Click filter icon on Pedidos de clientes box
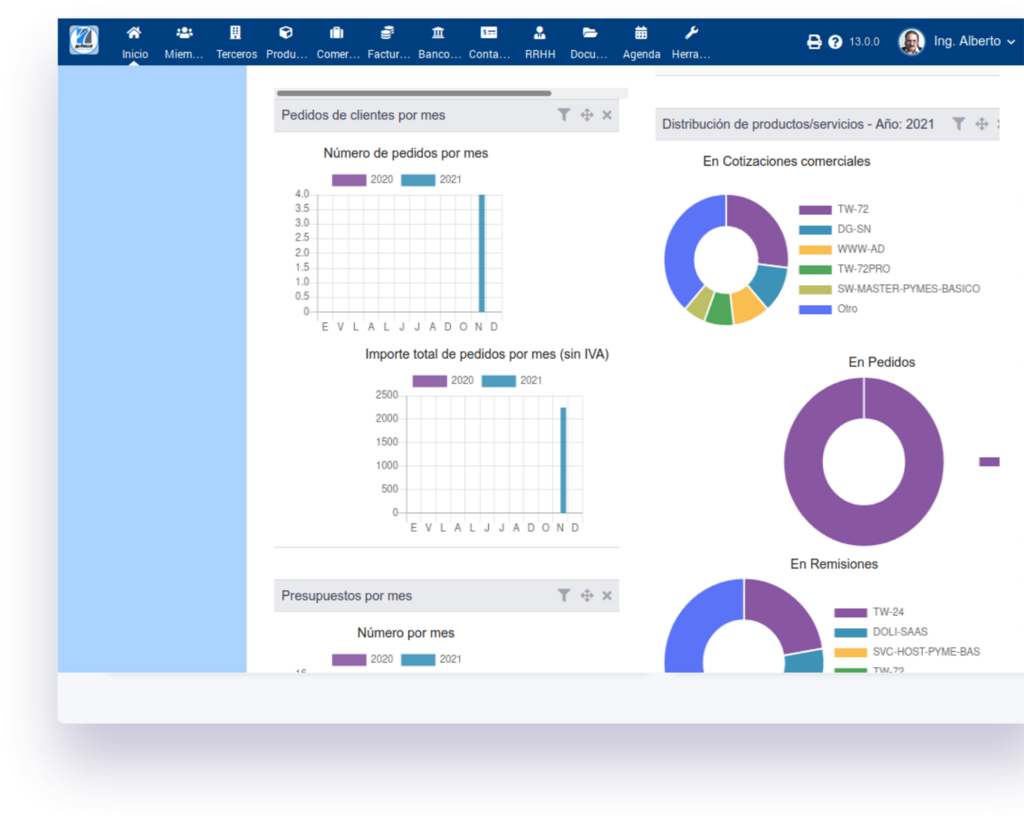Screen dimensions: 1024x821 (x=564, y=115)
